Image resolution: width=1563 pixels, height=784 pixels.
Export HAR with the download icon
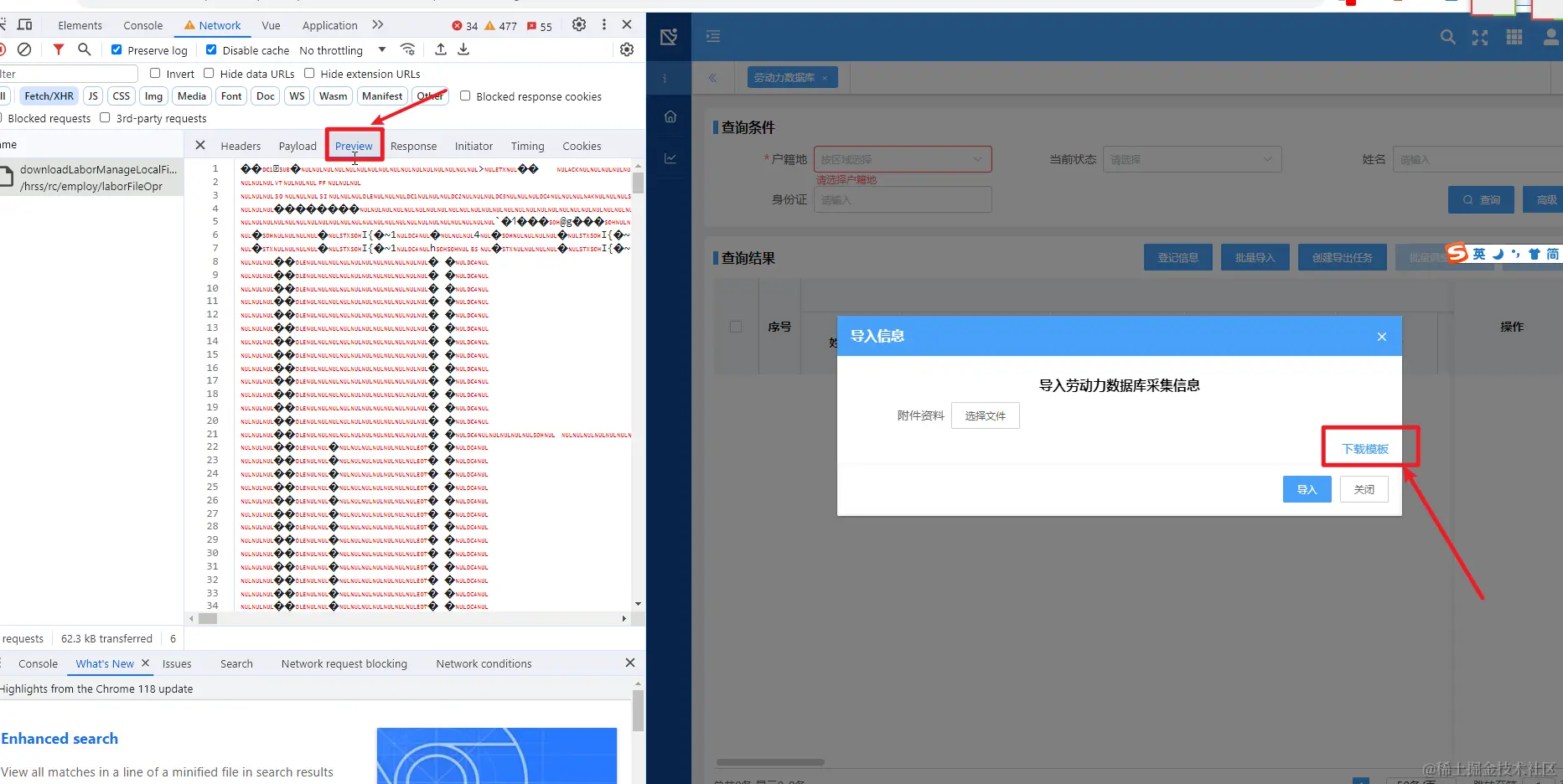point(463,50)
